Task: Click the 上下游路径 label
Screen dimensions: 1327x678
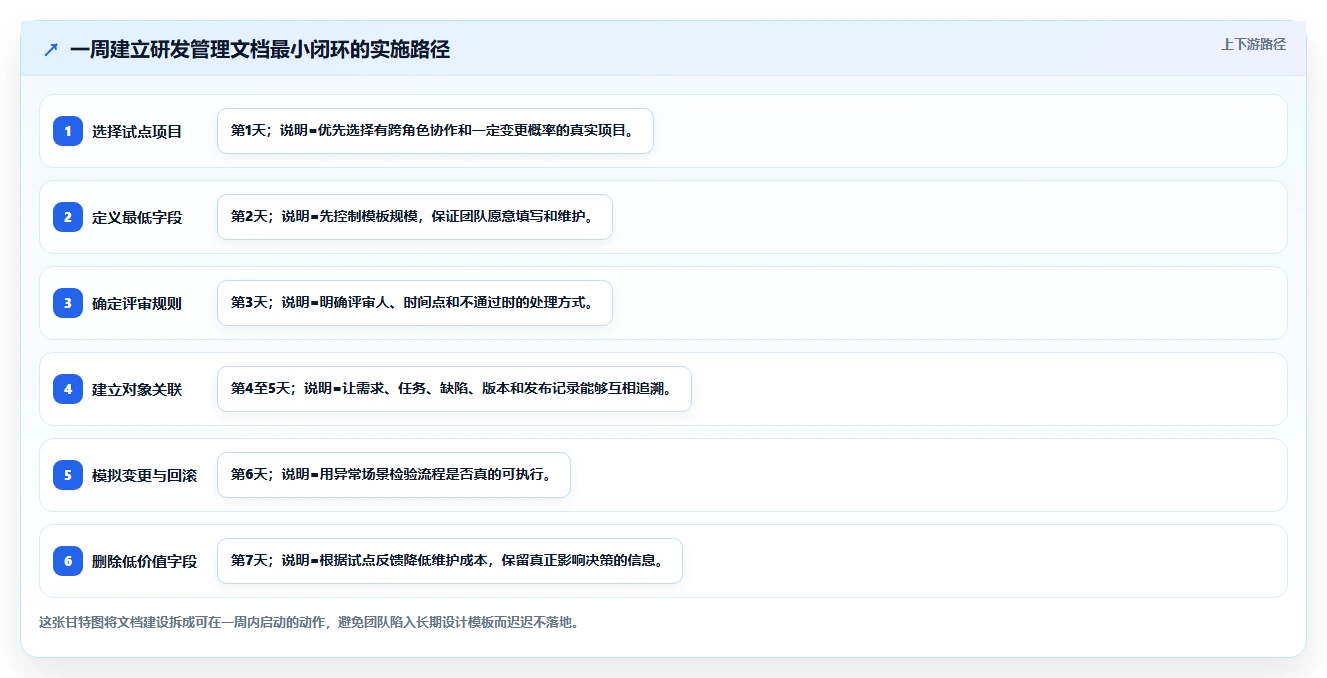Action: [1253, 44]
